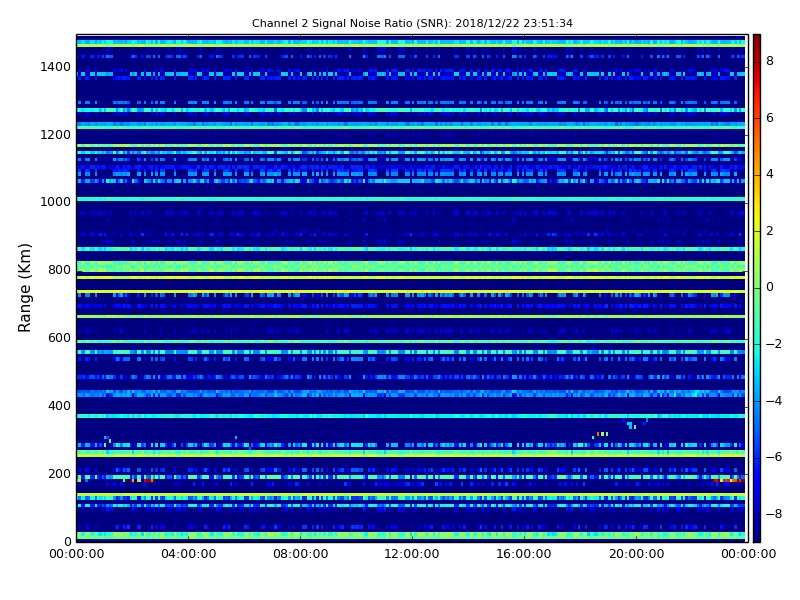The height and width of the screenshot is (600, 800).
Task: Click the 04:00:00 time axis label
Action: (x=188, y=554)
